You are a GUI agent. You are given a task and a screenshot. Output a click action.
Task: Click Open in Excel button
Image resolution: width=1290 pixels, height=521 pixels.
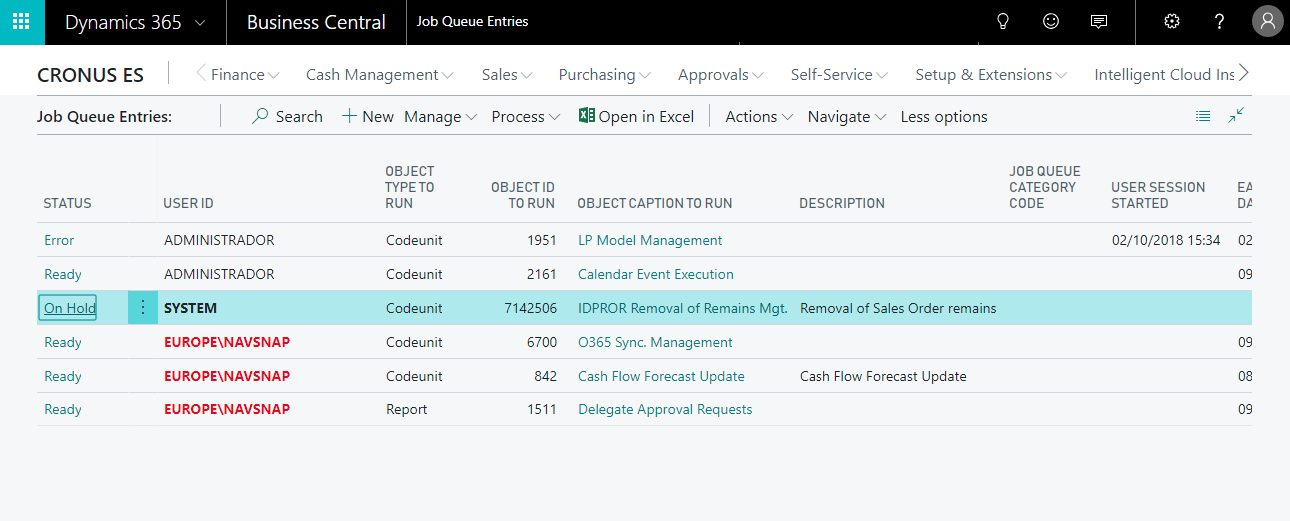pyautogui.click(x=636, y=117)
